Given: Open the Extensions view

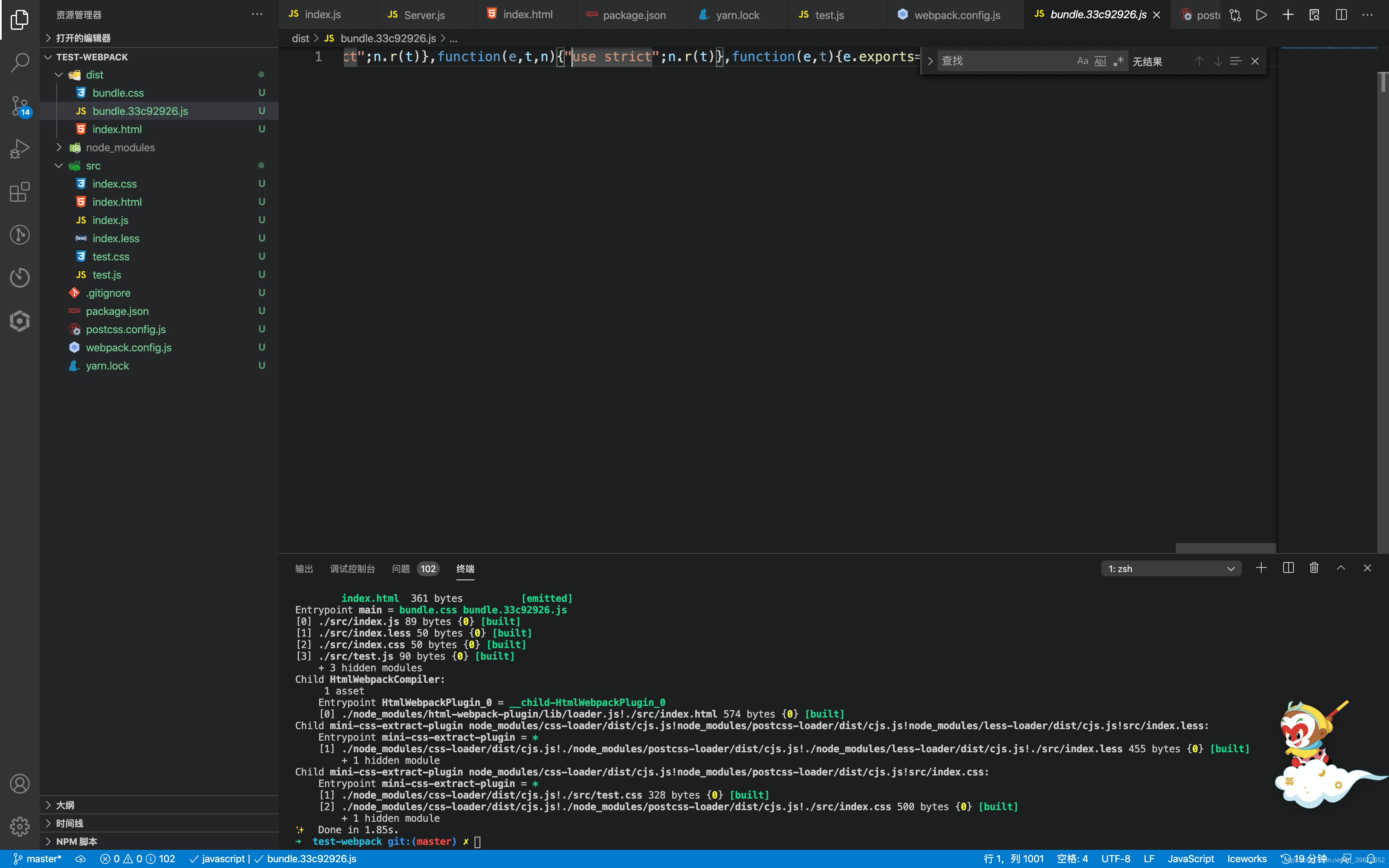Looking at the screenshot, I should point(19,192).
